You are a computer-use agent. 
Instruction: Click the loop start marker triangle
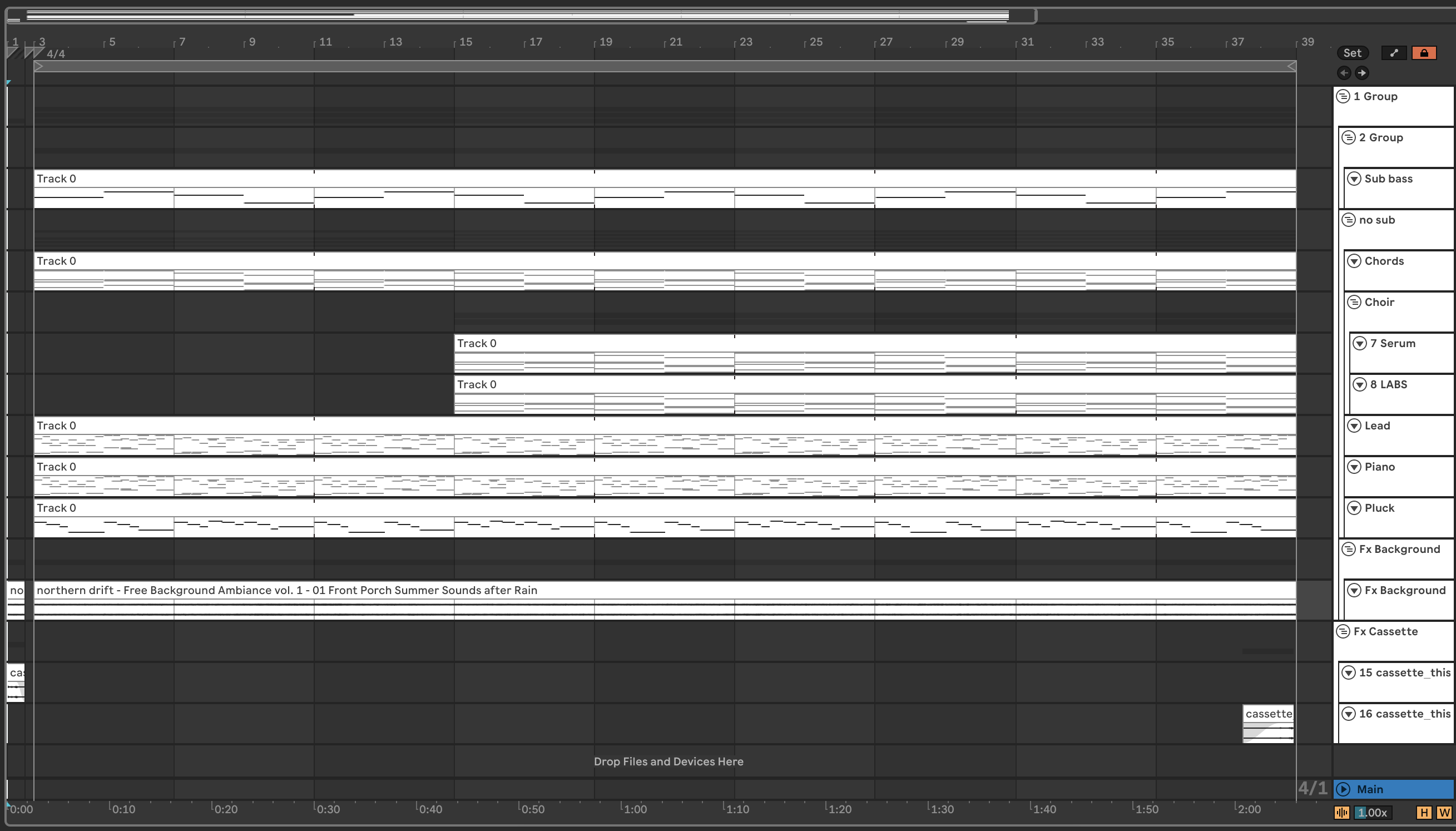(x=39, y=67)
